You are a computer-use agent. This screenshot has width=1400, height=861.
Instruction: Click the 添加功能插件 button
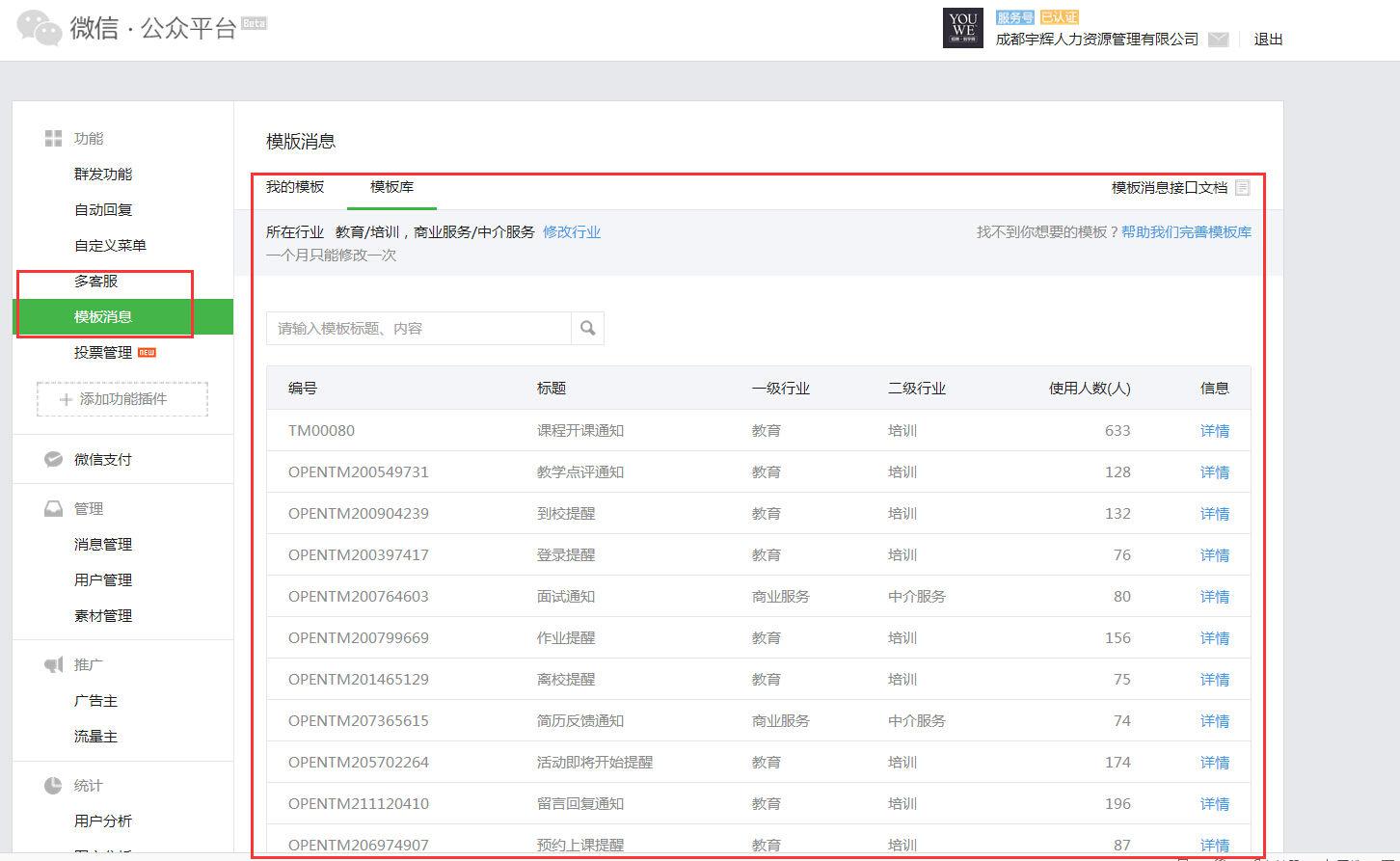121,399
